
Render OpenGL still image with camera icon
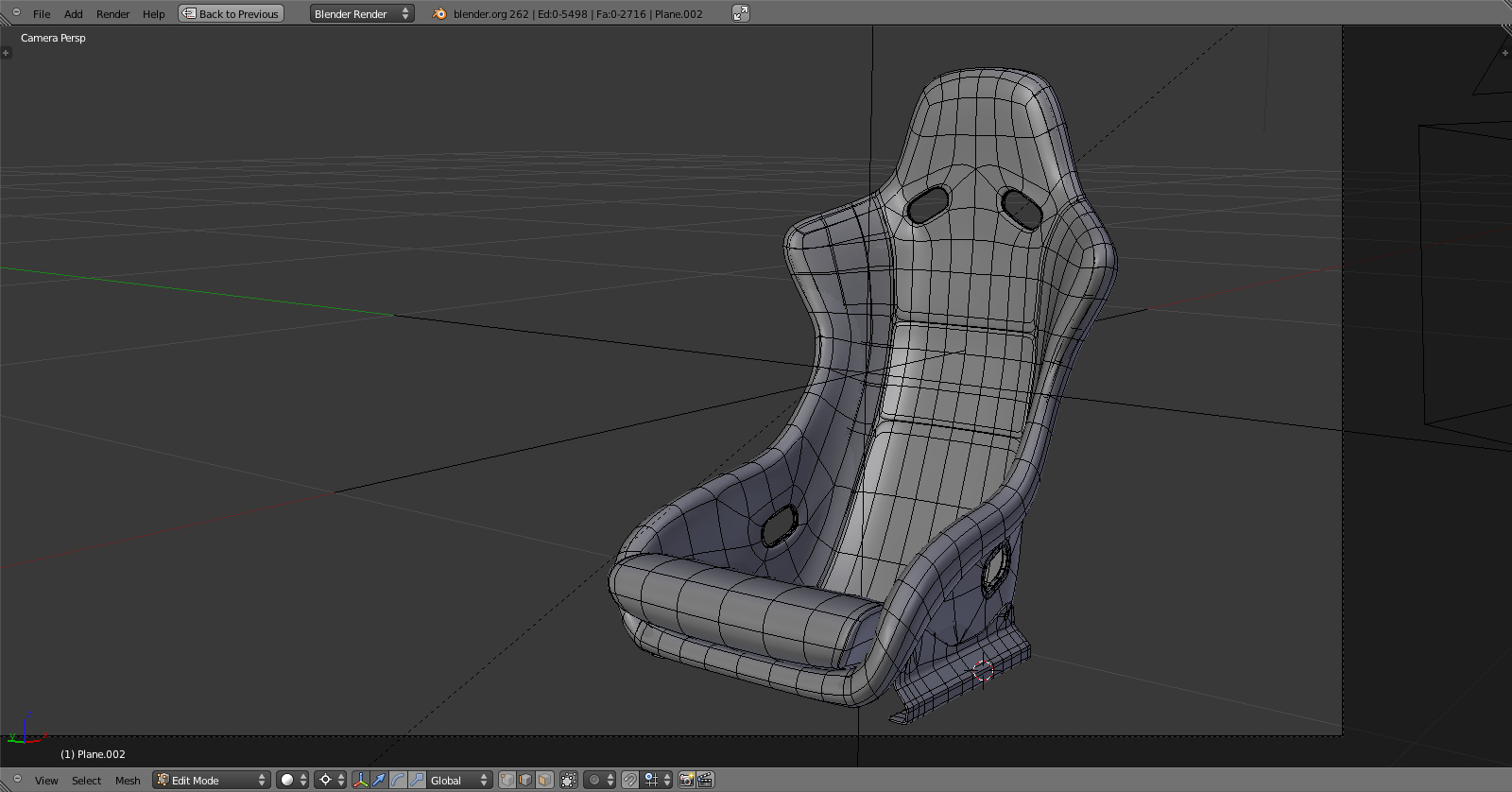point(687,780)
